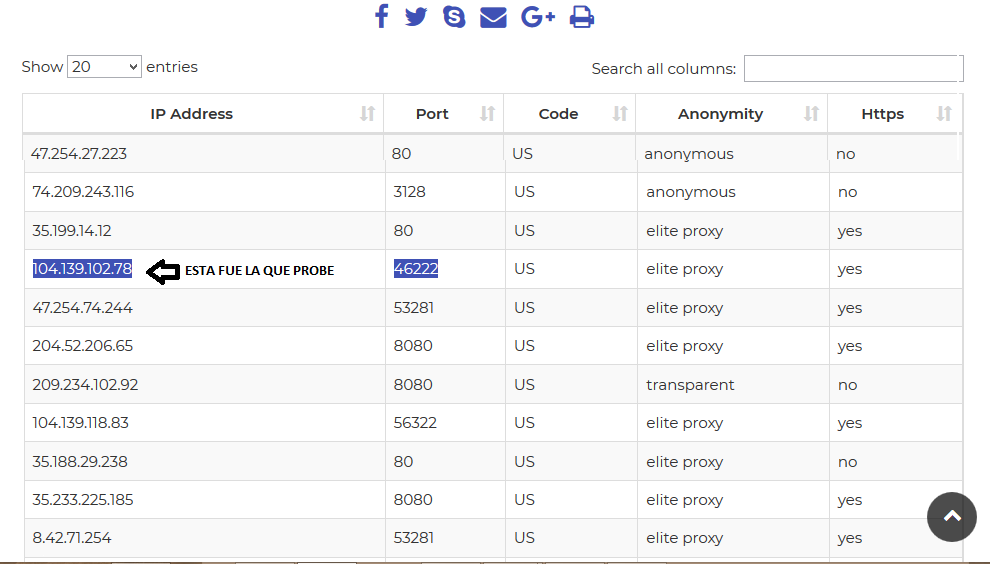
Task: Sort by IP Address column arrows
Action: pyautogui.click(x=367, y=114)
